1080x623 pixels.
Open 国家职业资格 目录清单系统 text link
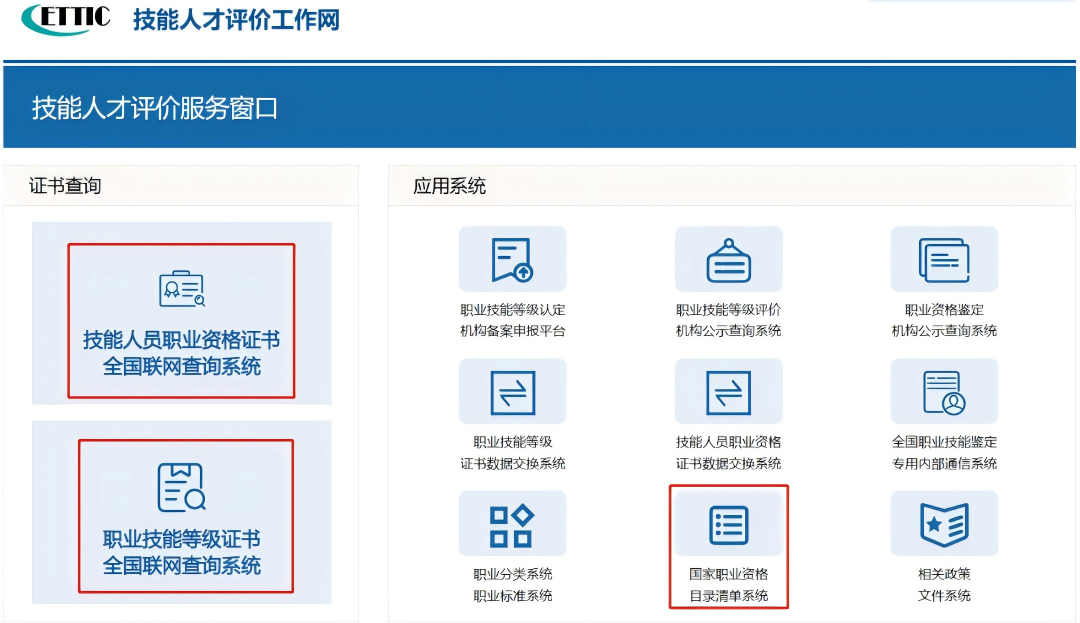coord(728,584)
